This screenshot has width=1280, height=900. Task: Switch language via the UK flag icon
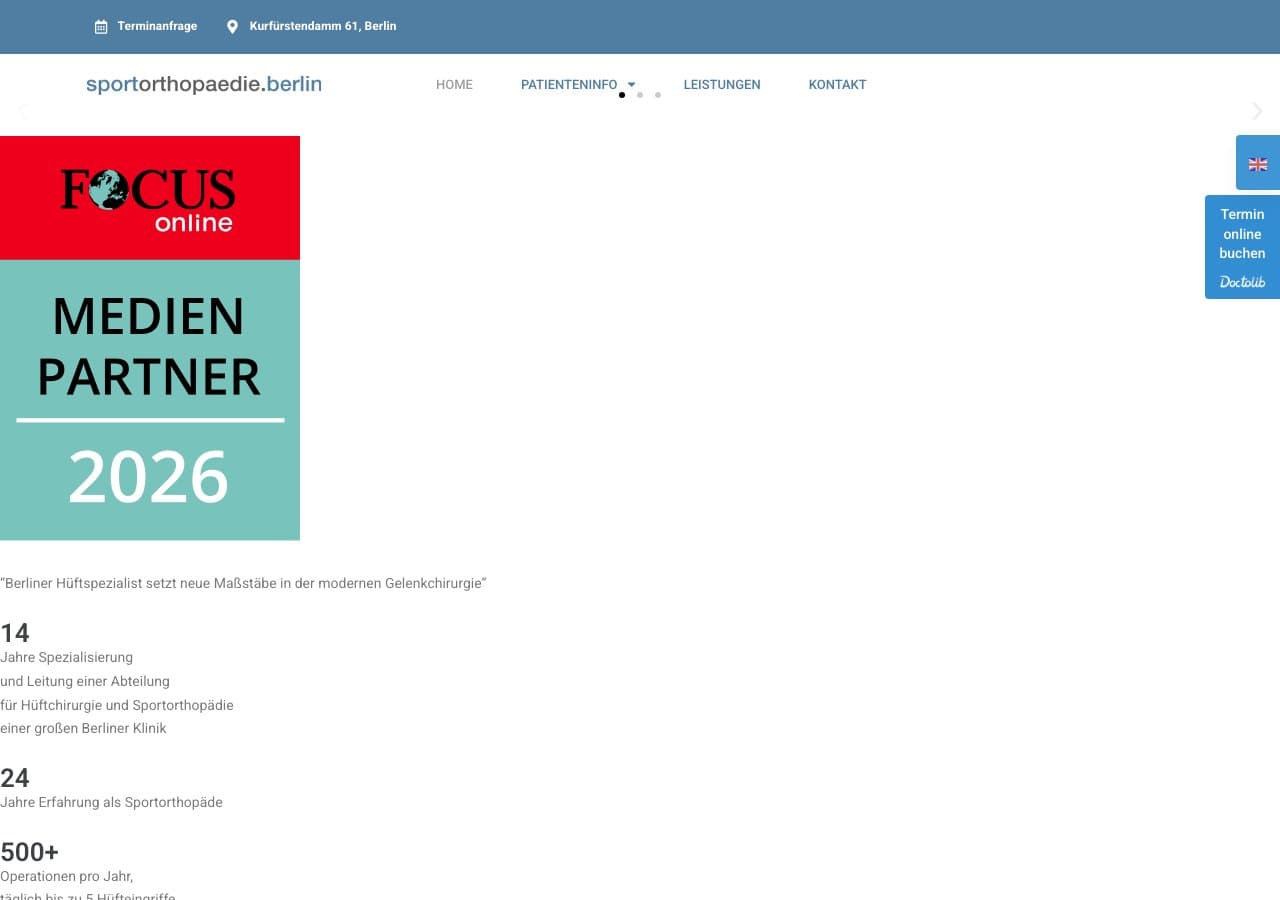1257,164
